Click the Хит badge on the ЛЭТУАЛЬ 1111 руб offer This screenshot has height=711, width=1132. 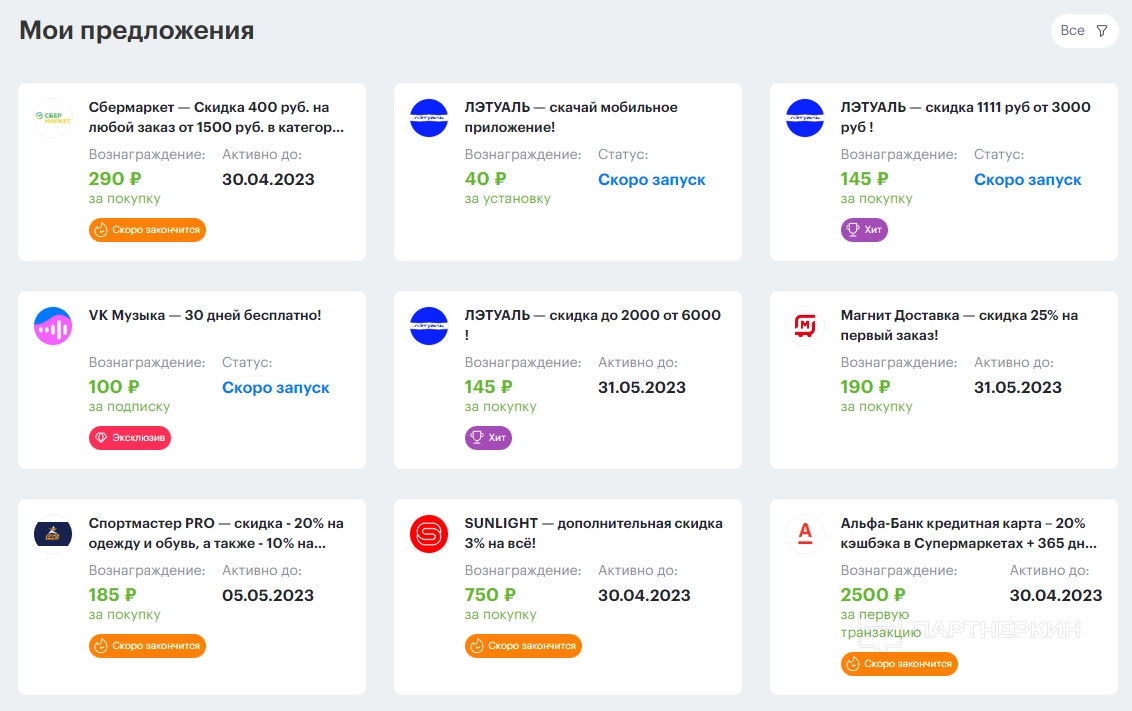(864, 230)
